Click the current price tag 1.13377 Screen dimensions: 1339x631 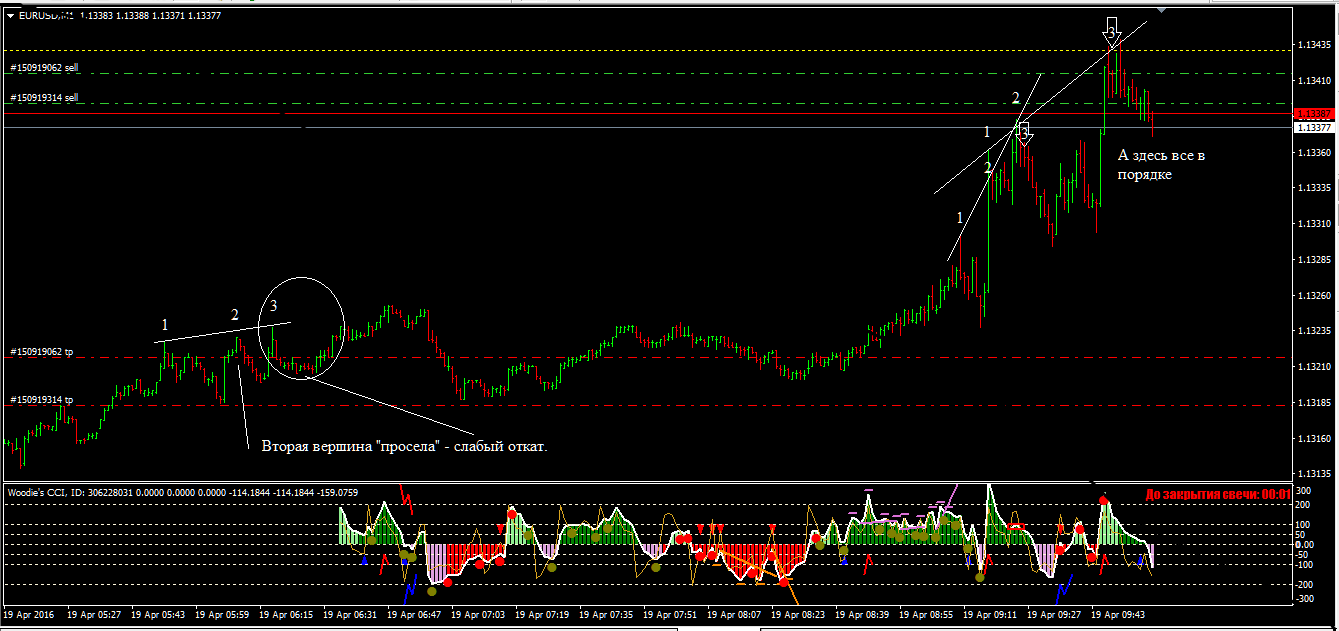coord(1312,127)
